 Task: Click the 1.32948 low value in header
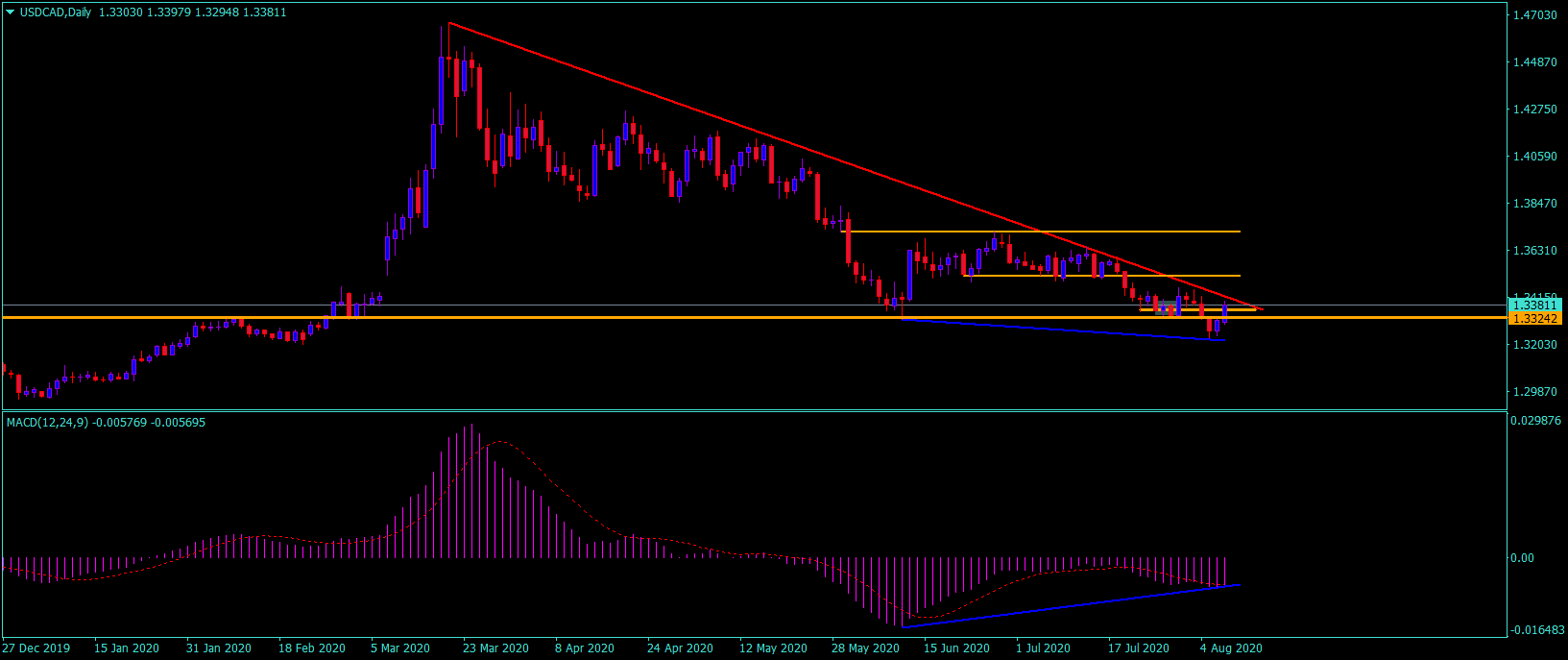pos(218,12)
